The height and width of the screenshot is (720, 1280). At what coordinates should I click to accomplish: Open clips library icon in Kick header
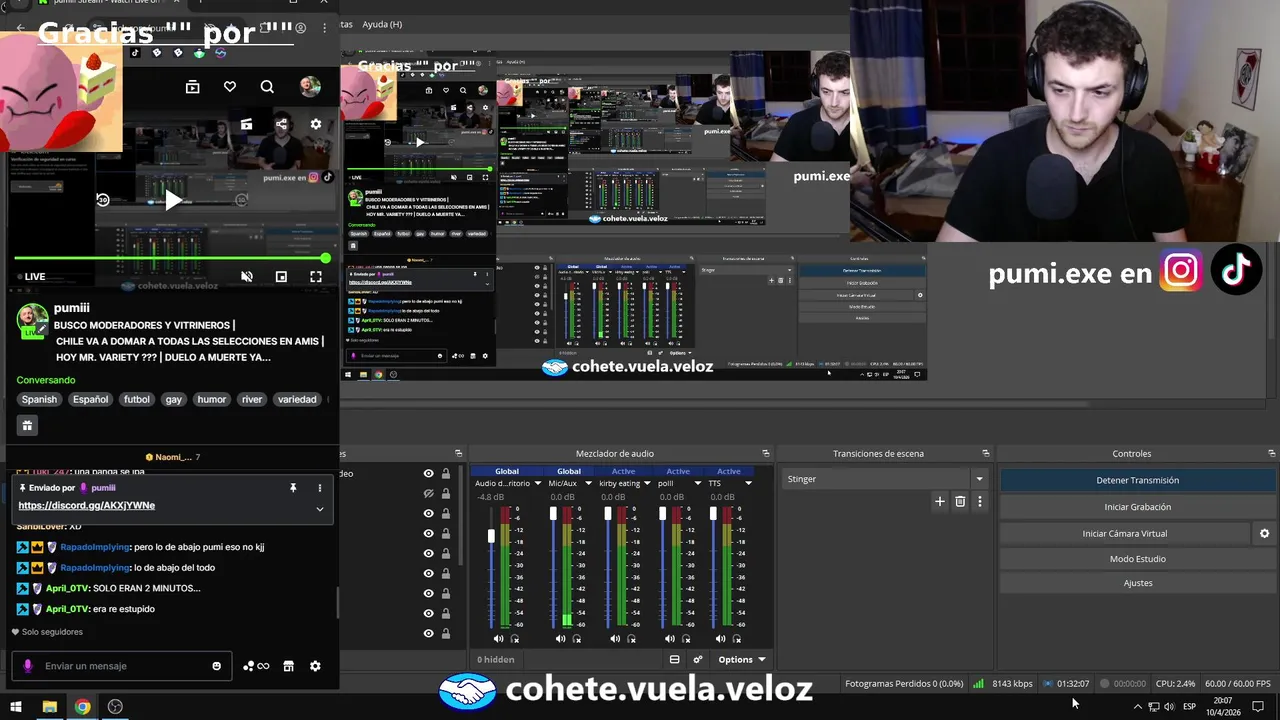[x=193, y=87]
